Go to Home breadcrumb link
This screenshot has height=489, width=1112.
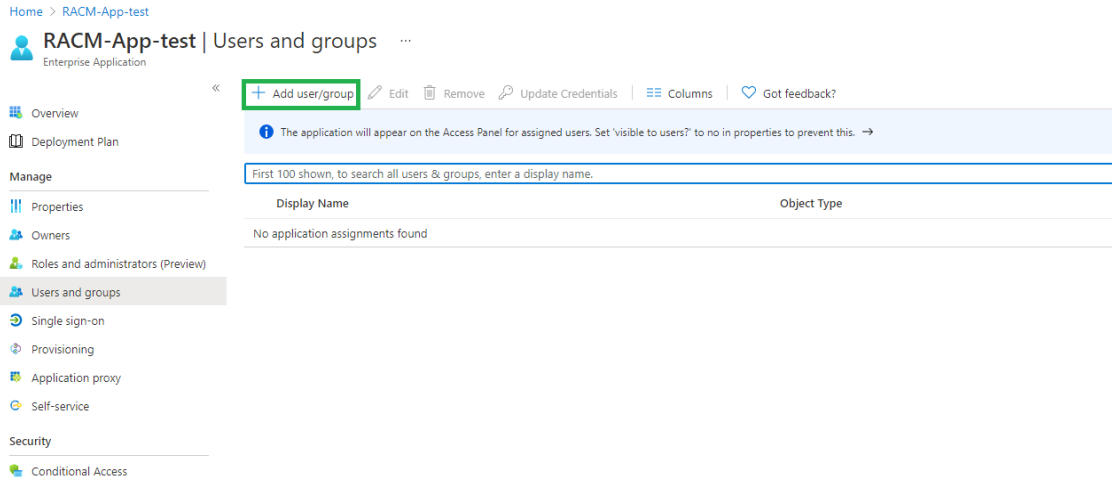[26, 12]
